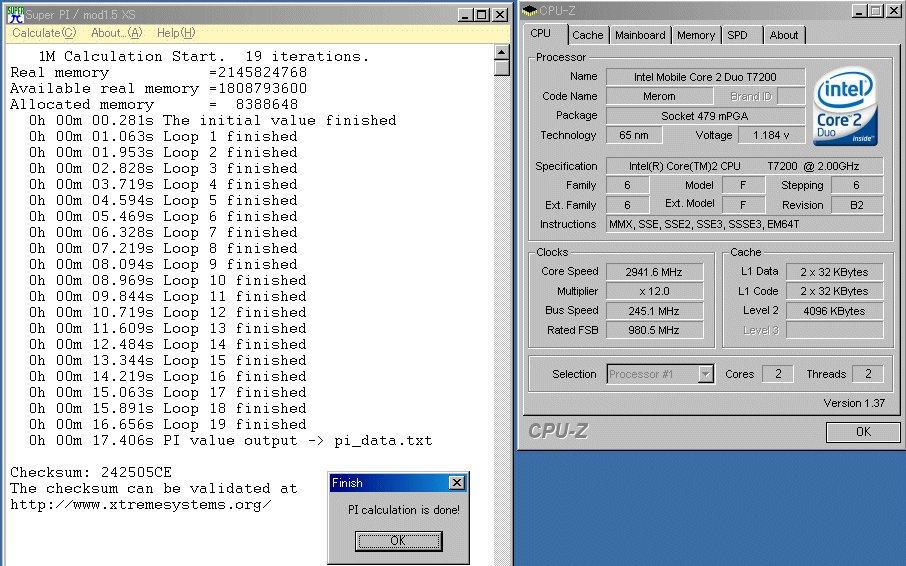Viewport: 906px width, 566px height.
Task: Click the 1M Calculation Start line
Action: pyautogui.click(x=203, y=57)
